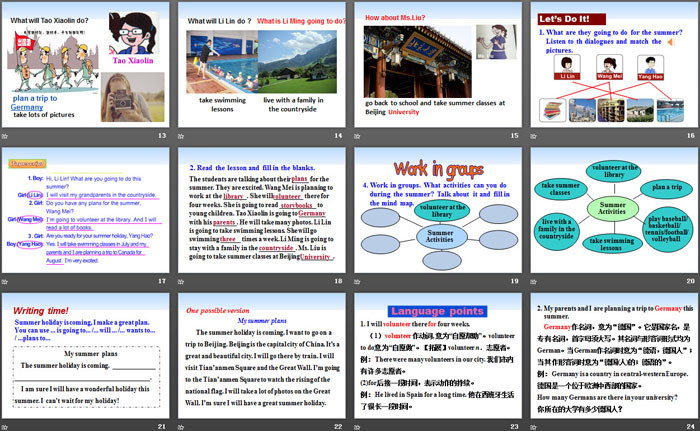Image resolution: width=700 pixels, height=431 pixels.
Task: Select the 'Language points' slide thumbnail
Action: (x=438, y=356)
